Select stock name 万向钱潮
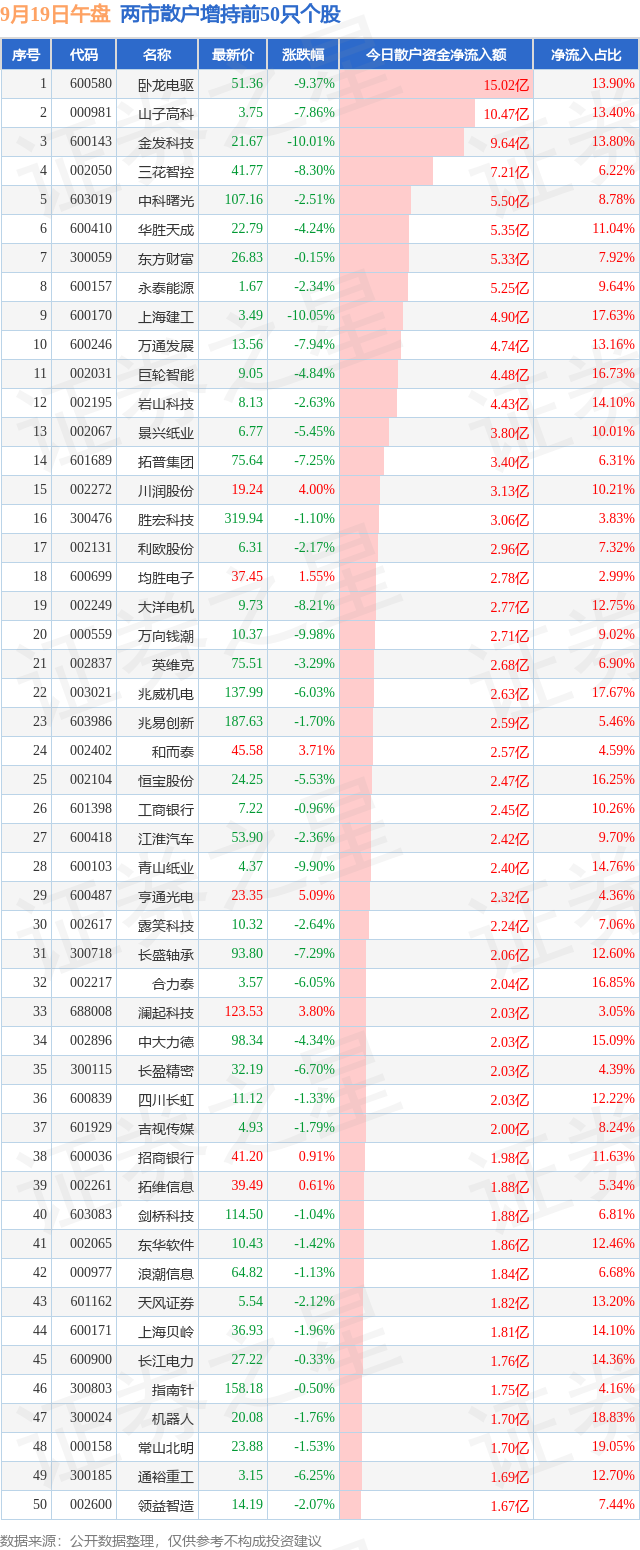Viewport: 640px width, 1550px height. coord(166,636)
